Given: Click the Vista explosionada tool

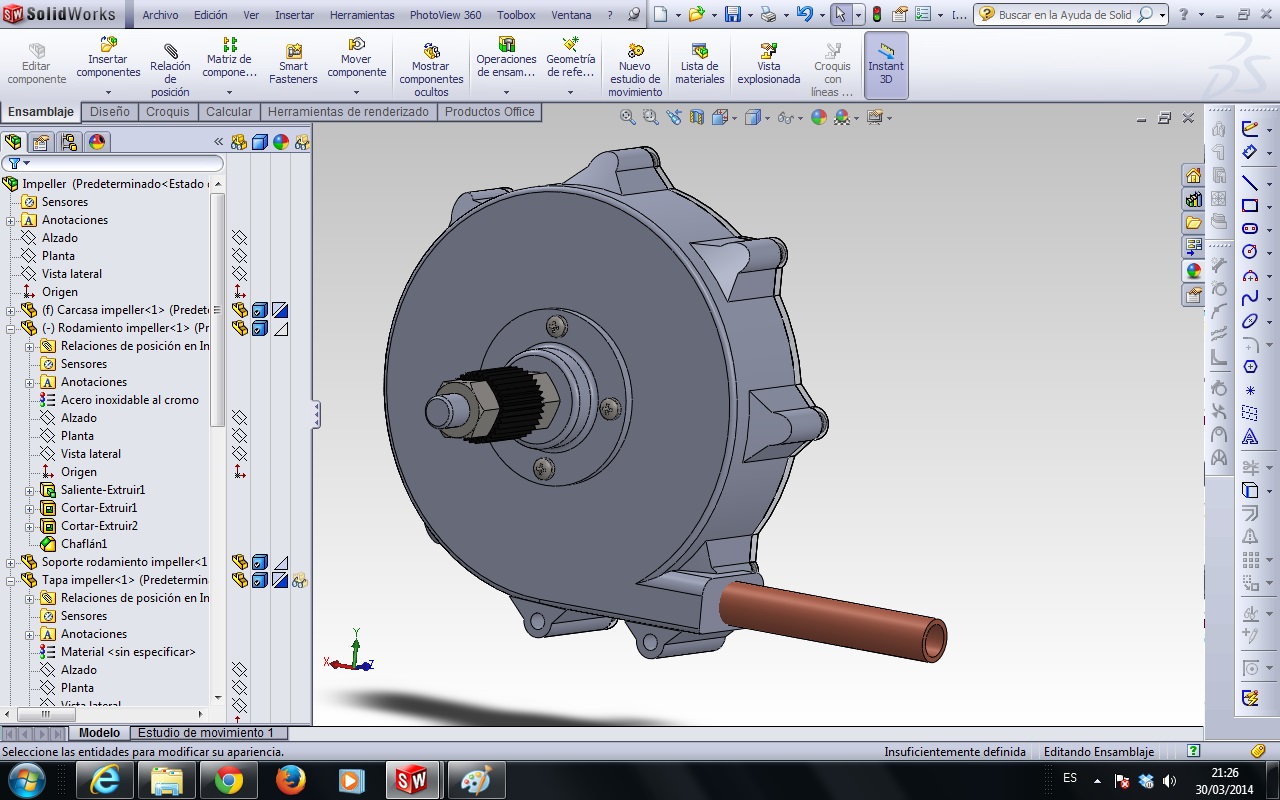Looking at the screenshot, I should pyautogui.click(x=768, y=64).
